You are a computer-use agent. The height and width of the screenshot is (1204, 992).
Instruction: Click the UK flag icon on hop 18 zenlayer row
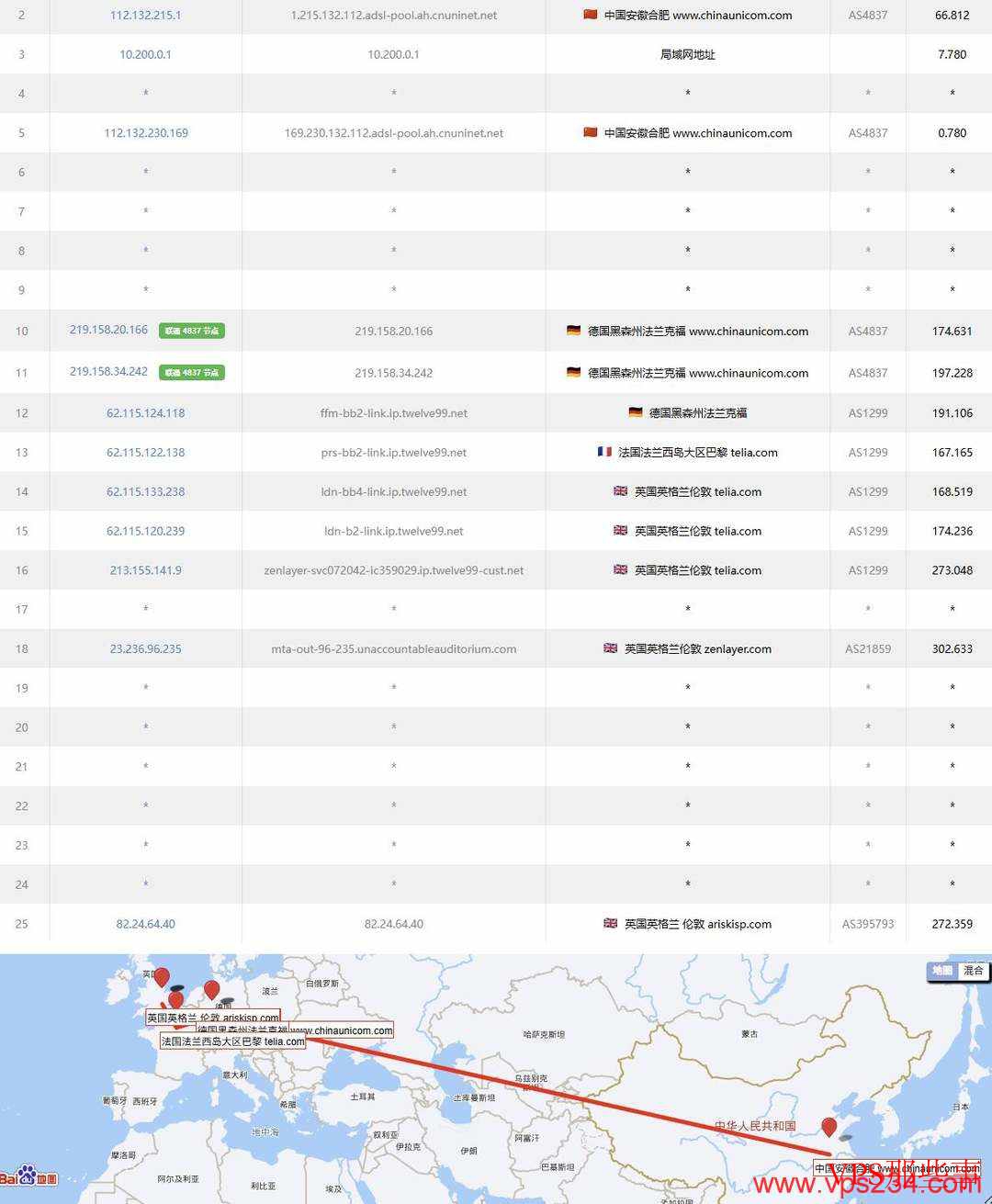coord(610,648)
